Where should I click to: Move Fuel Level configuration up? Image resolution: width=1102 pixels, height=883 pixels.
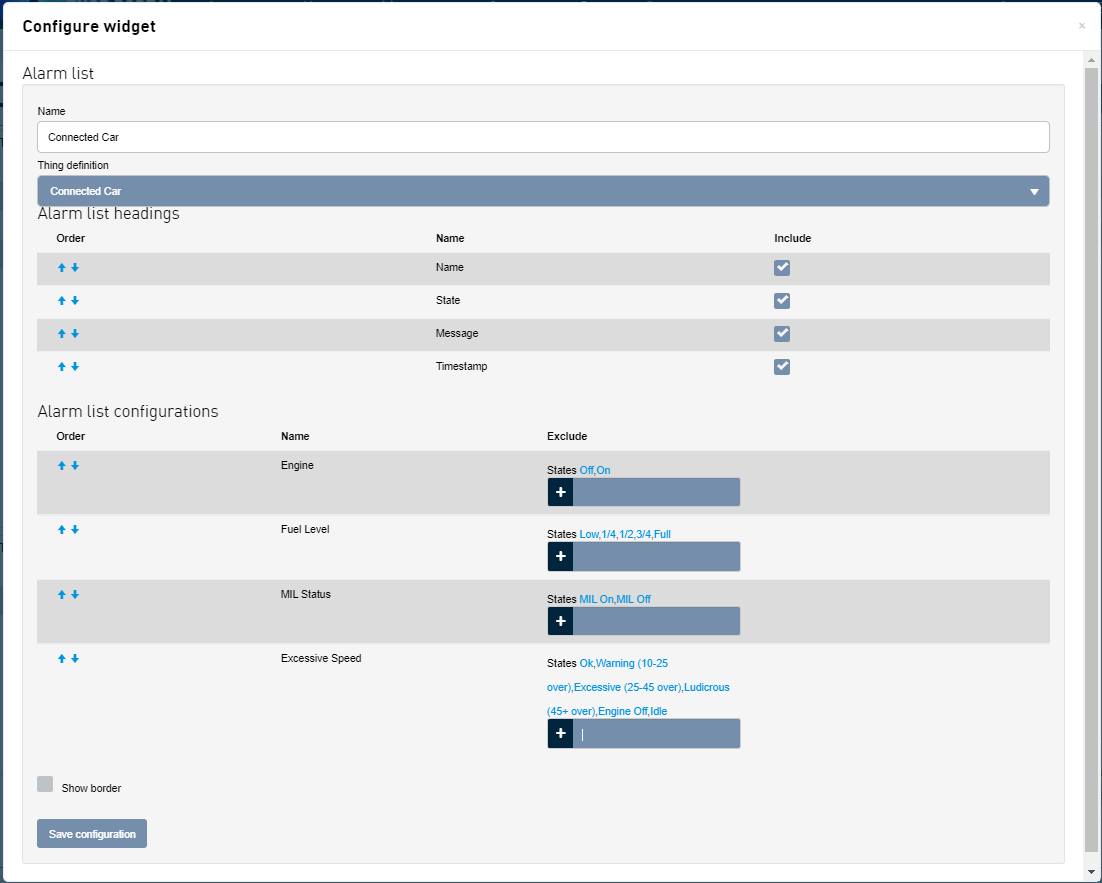(x=62, y=530)
